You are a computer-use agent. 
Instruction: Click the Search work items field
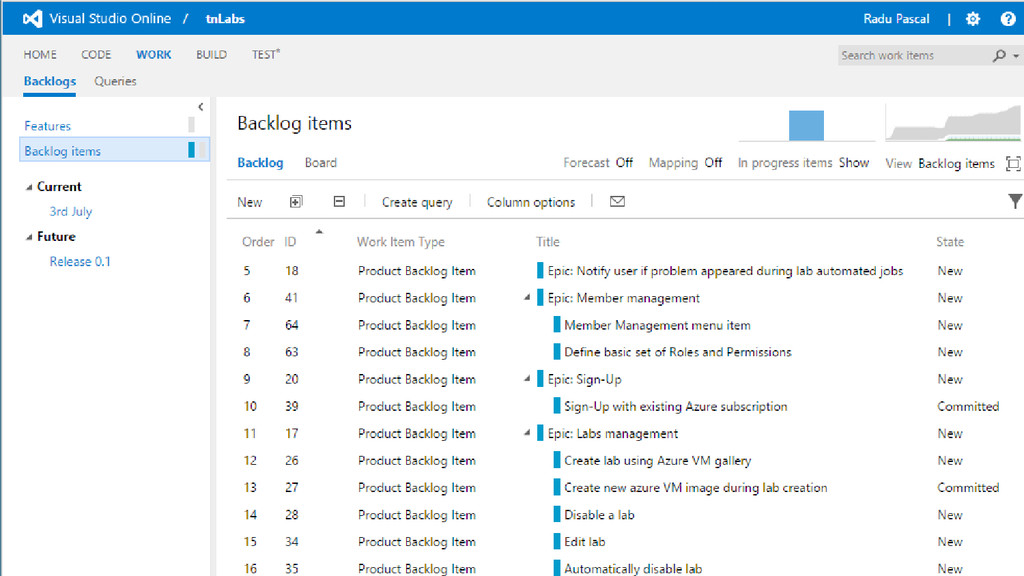coord(914,56)
